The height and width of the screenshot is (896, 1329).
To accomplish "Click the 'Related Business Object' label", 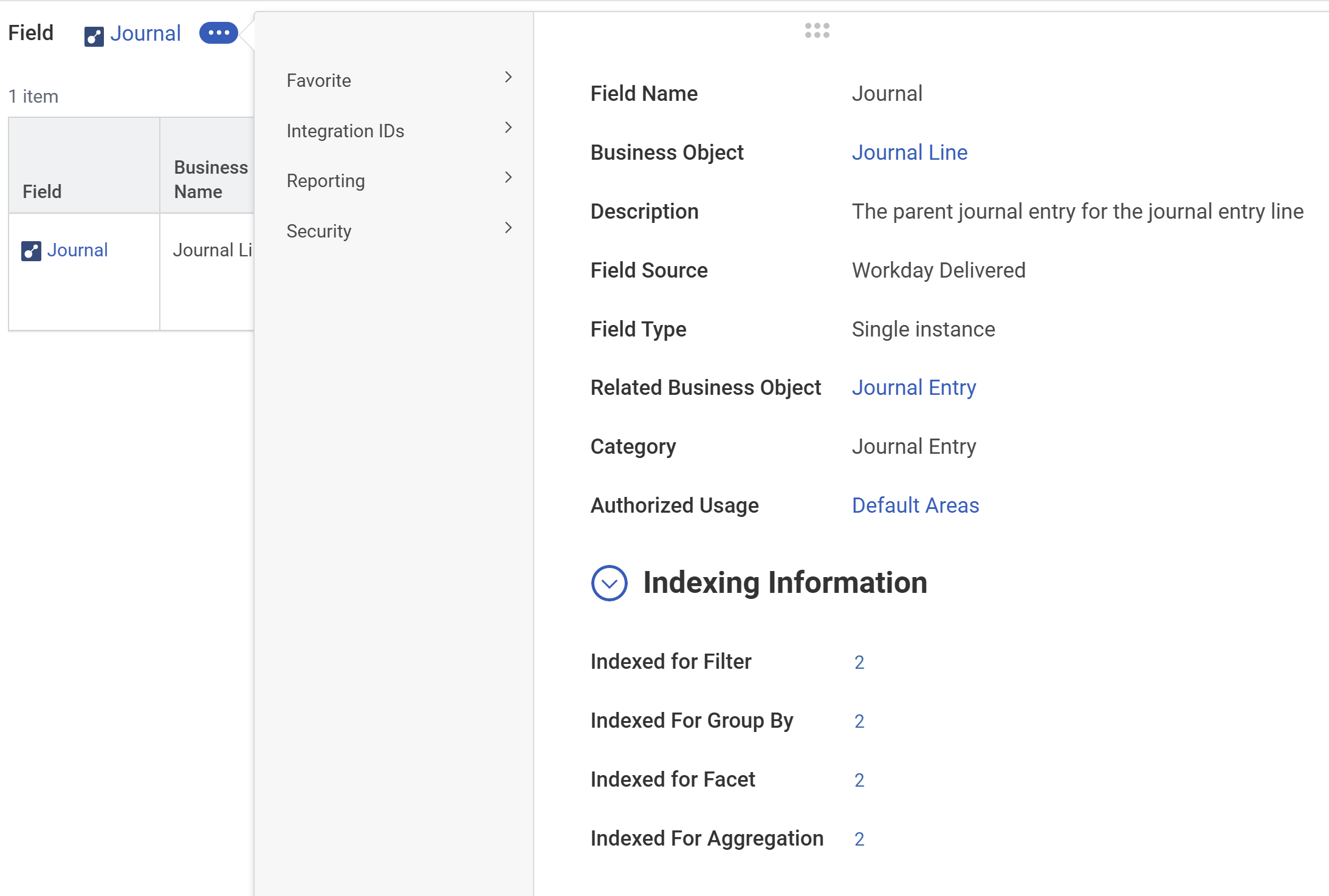I will coord(706,388).
